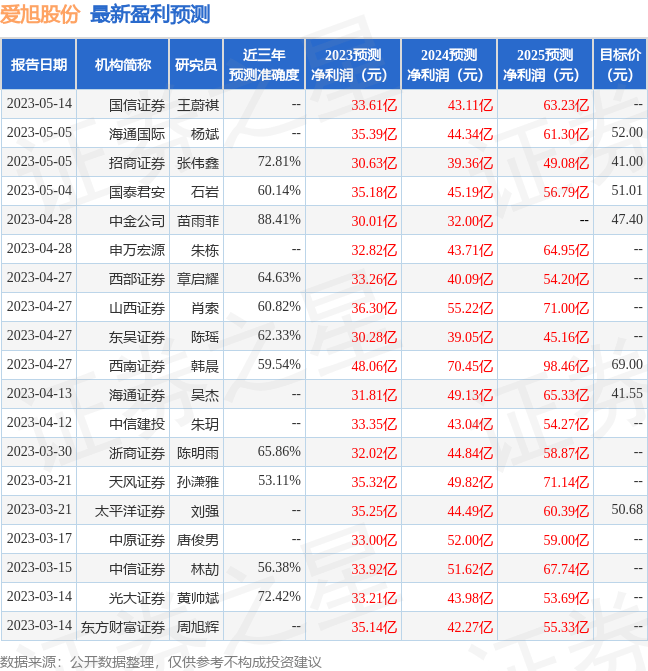Select the 机构简称 column header

122,65
